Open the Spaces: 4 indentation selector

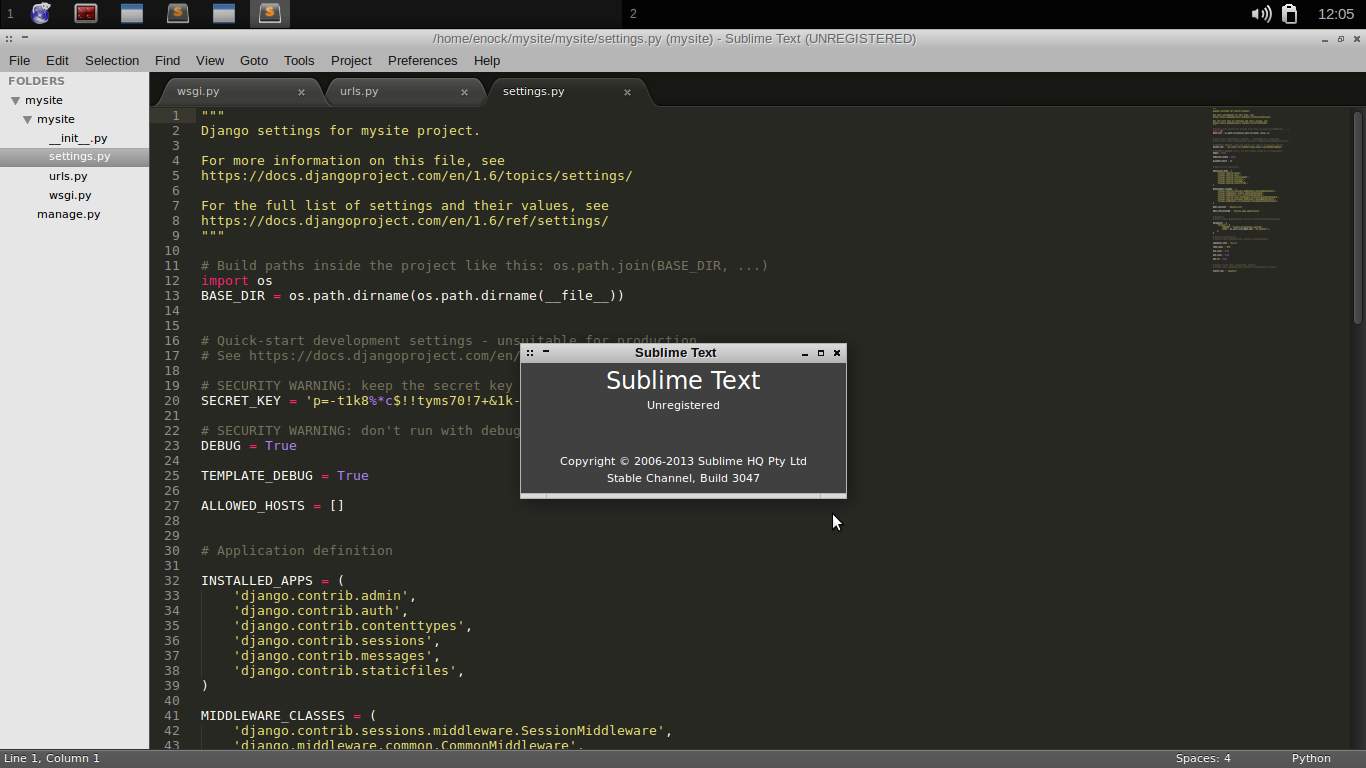point(1203,758)
